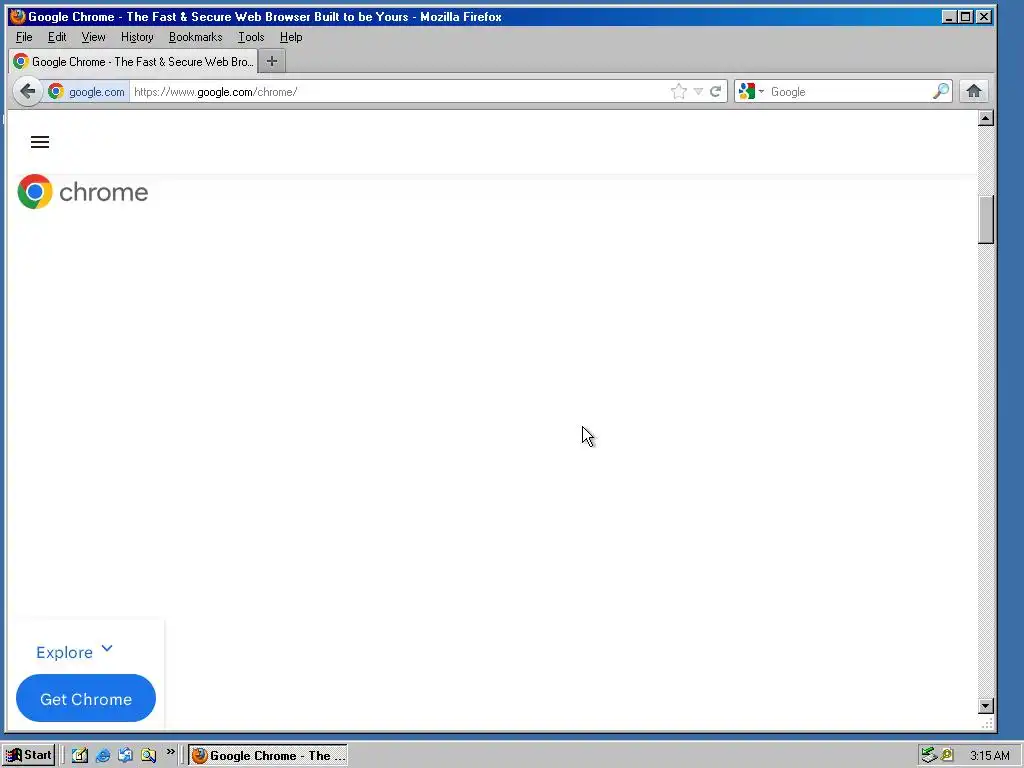Bookmark this page with the star icon
This screenshot has width=1024, height=768.
point(679,91)
